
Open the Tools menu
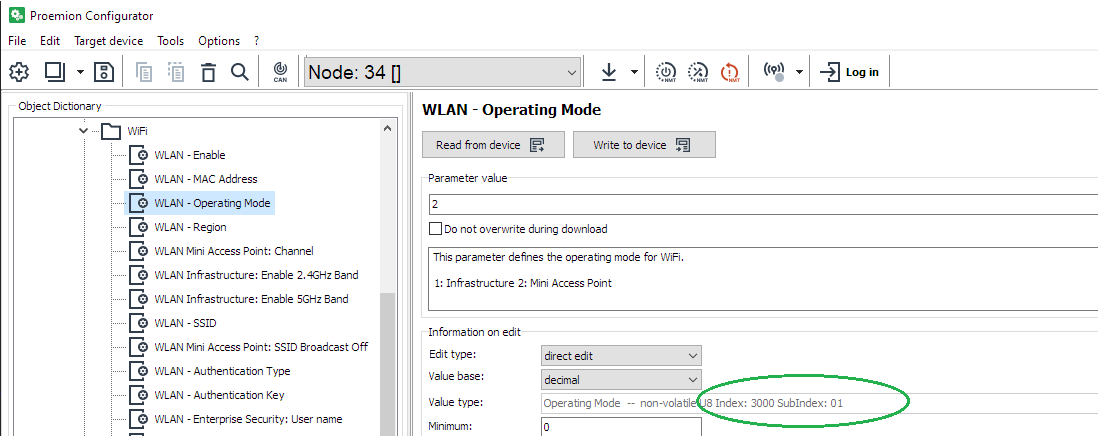pyautogui.click(x=170, y=41)
